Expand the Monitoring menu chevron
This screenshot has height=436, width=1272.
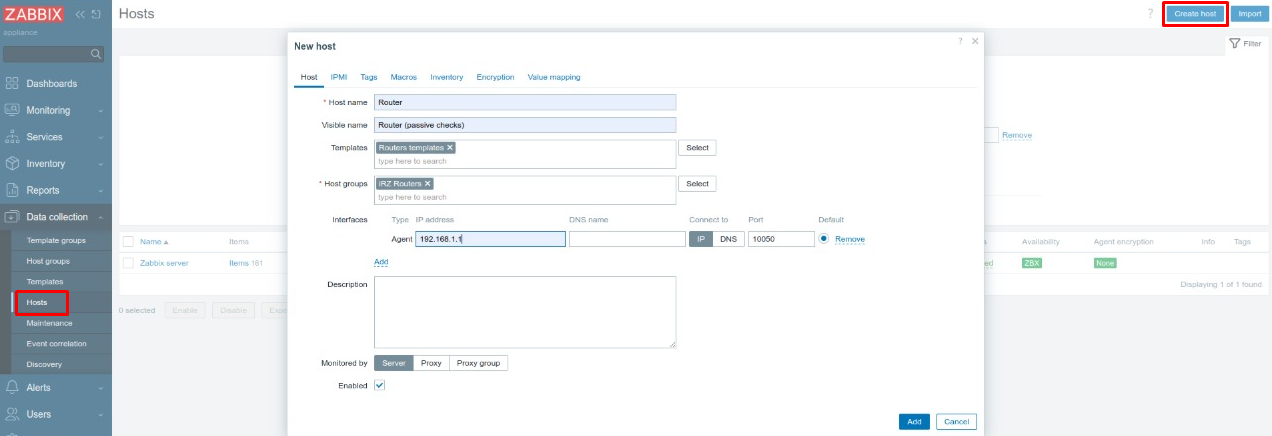click(101, 110)
